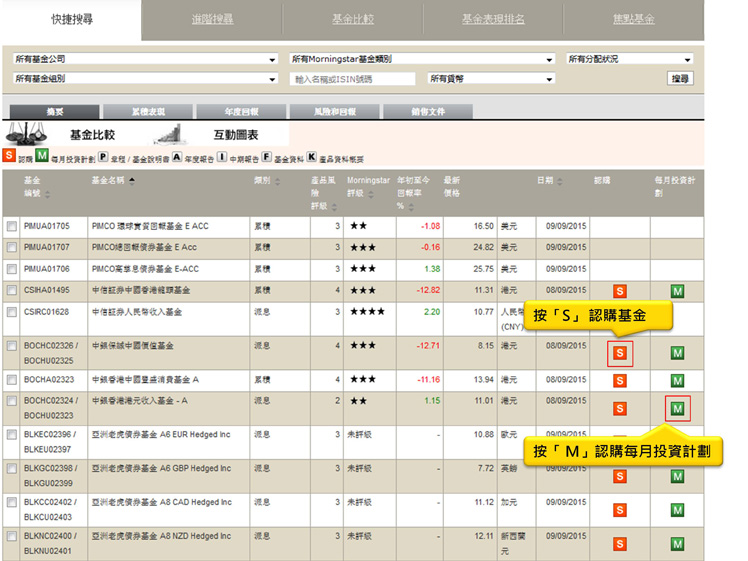Subscribe to BLKNC02400 with S icon
This screenshot has width=748, height=561.
point(620,544)
